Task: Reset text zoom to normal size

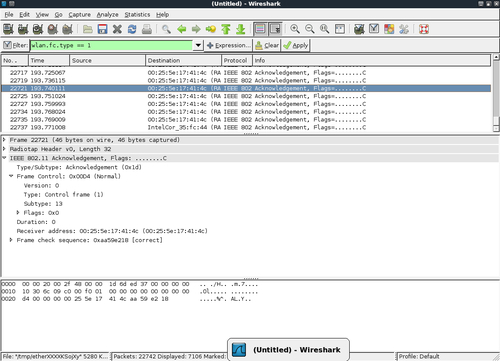Action: [324, 29]
